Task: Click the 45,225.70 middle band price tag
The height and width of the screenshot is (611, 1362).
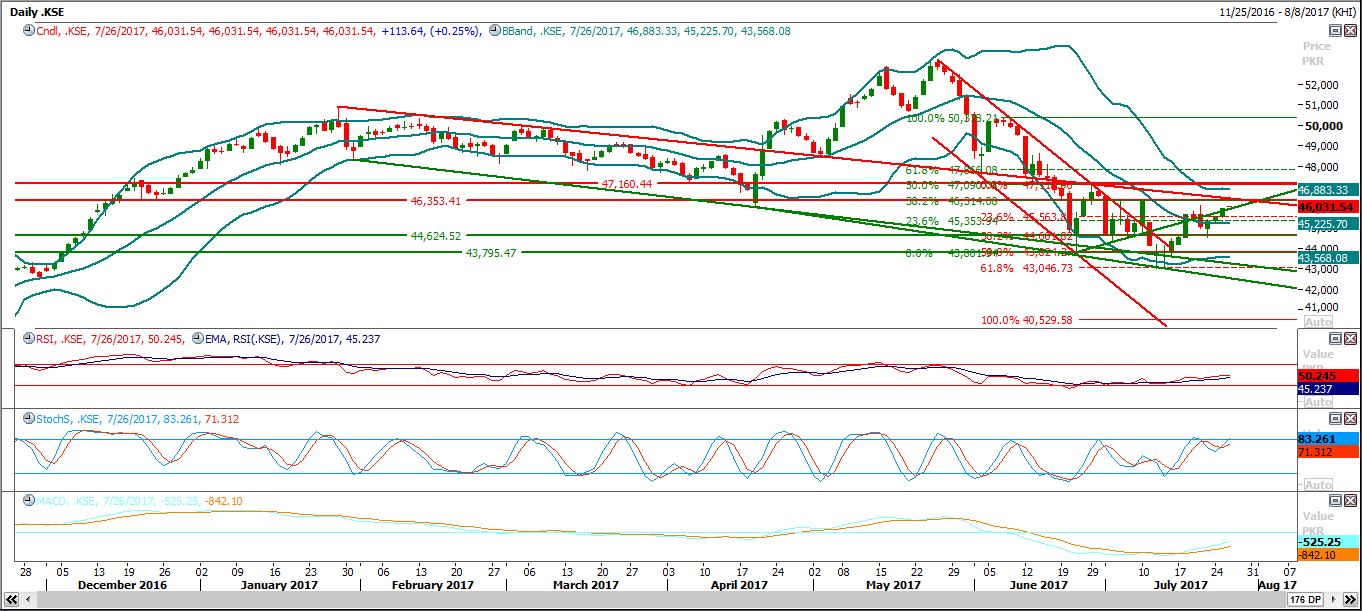Action: tap(1326, 224)
